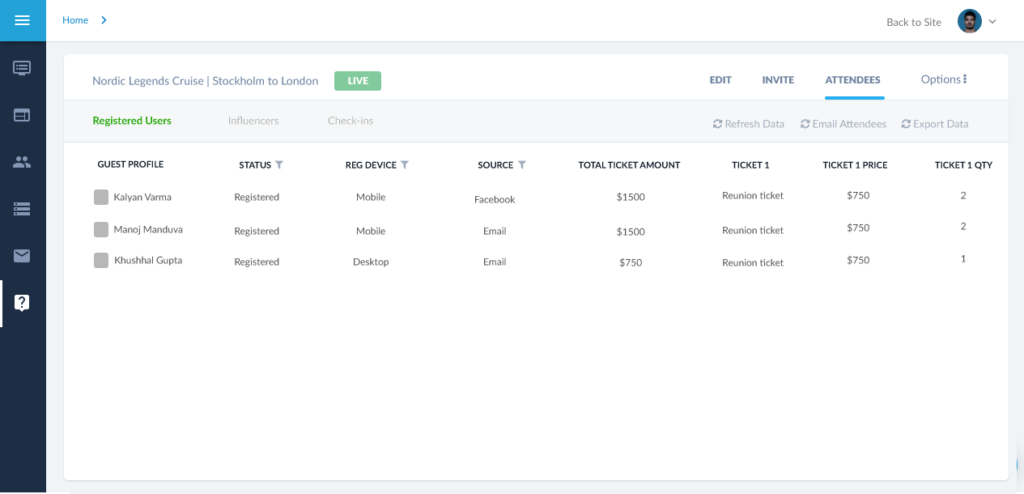Switch to the Check-ins tab
The height and width of the screenshot is (494, 1024).
click(x=350, y=121)
